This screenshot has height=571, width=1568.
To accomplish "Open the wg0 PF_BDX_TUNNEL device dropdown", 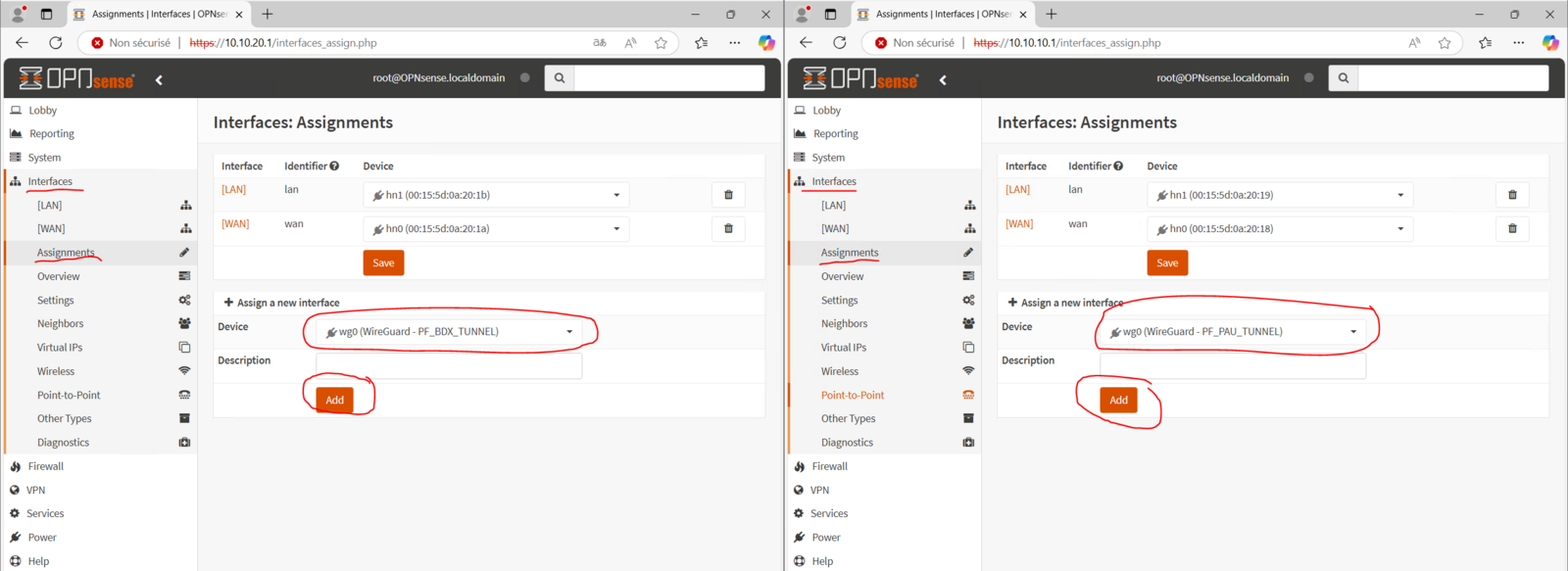I will 449,332.
